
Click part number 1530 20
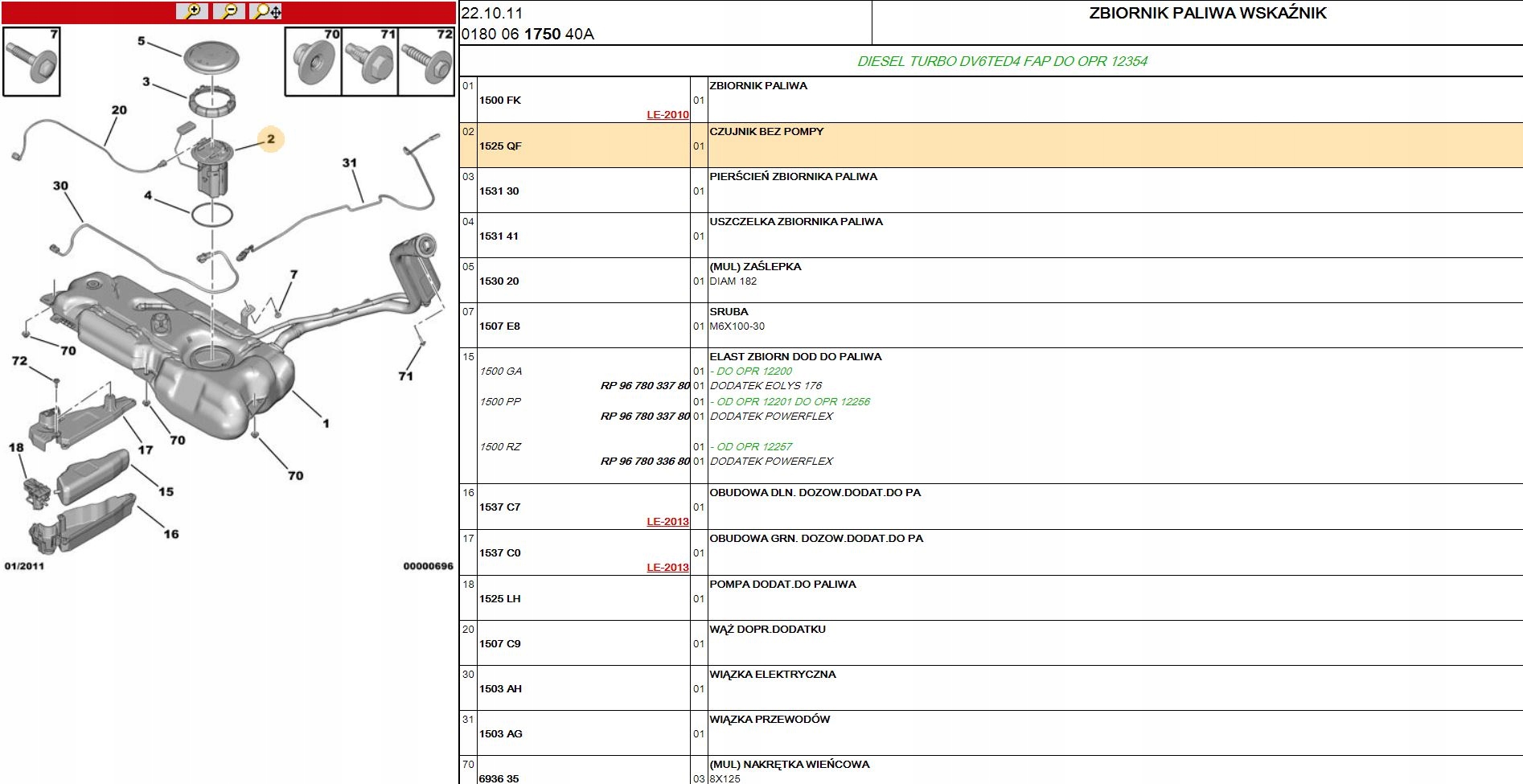click(x=499, y=281)
